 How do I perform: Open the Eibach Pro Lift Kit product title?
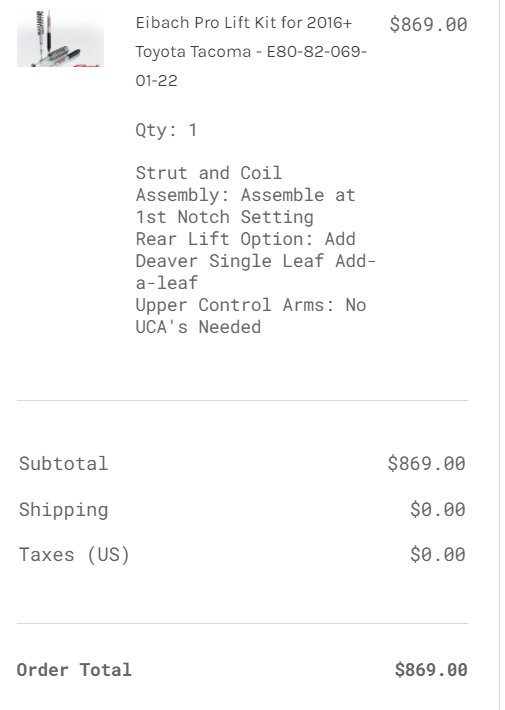coord(251,51)
